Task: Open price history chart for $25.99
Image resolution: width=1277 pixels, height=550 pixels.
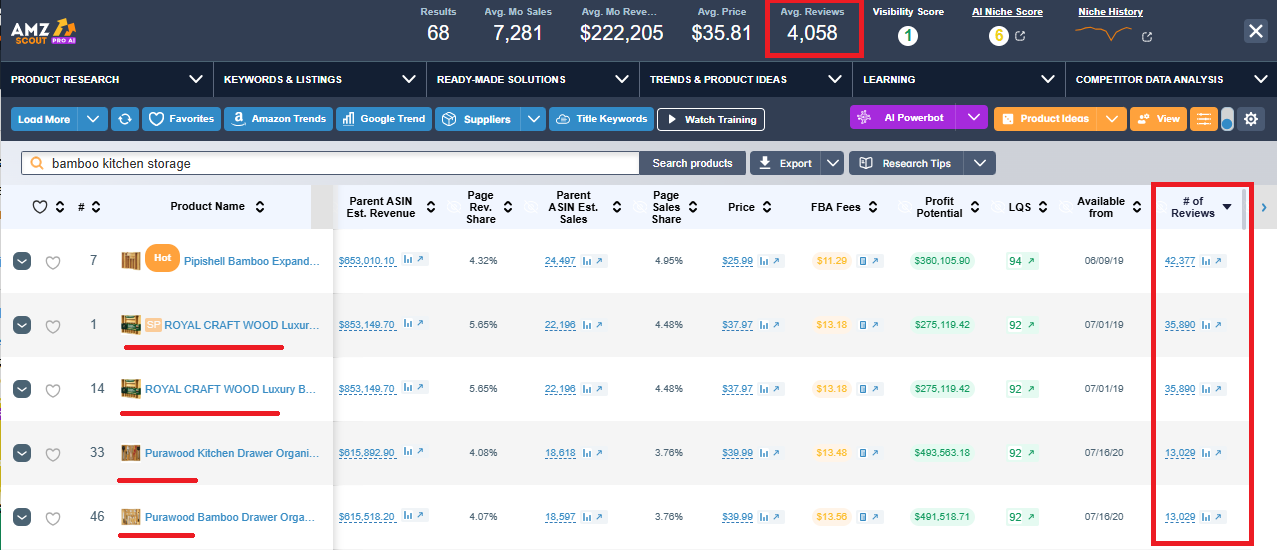Action: 764,260
